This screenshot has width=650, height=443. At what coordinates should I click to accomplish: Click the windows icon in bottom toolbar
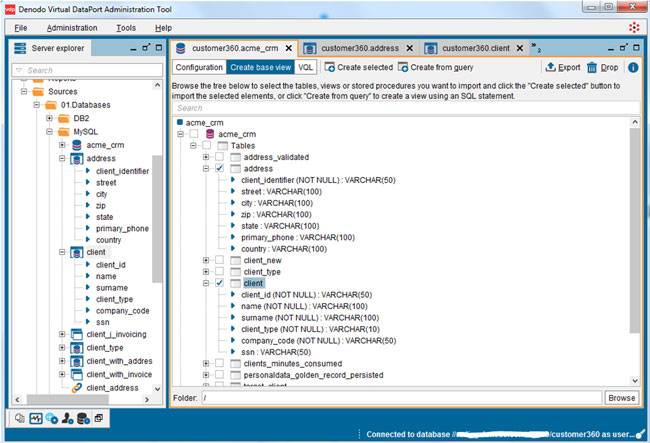99,418
